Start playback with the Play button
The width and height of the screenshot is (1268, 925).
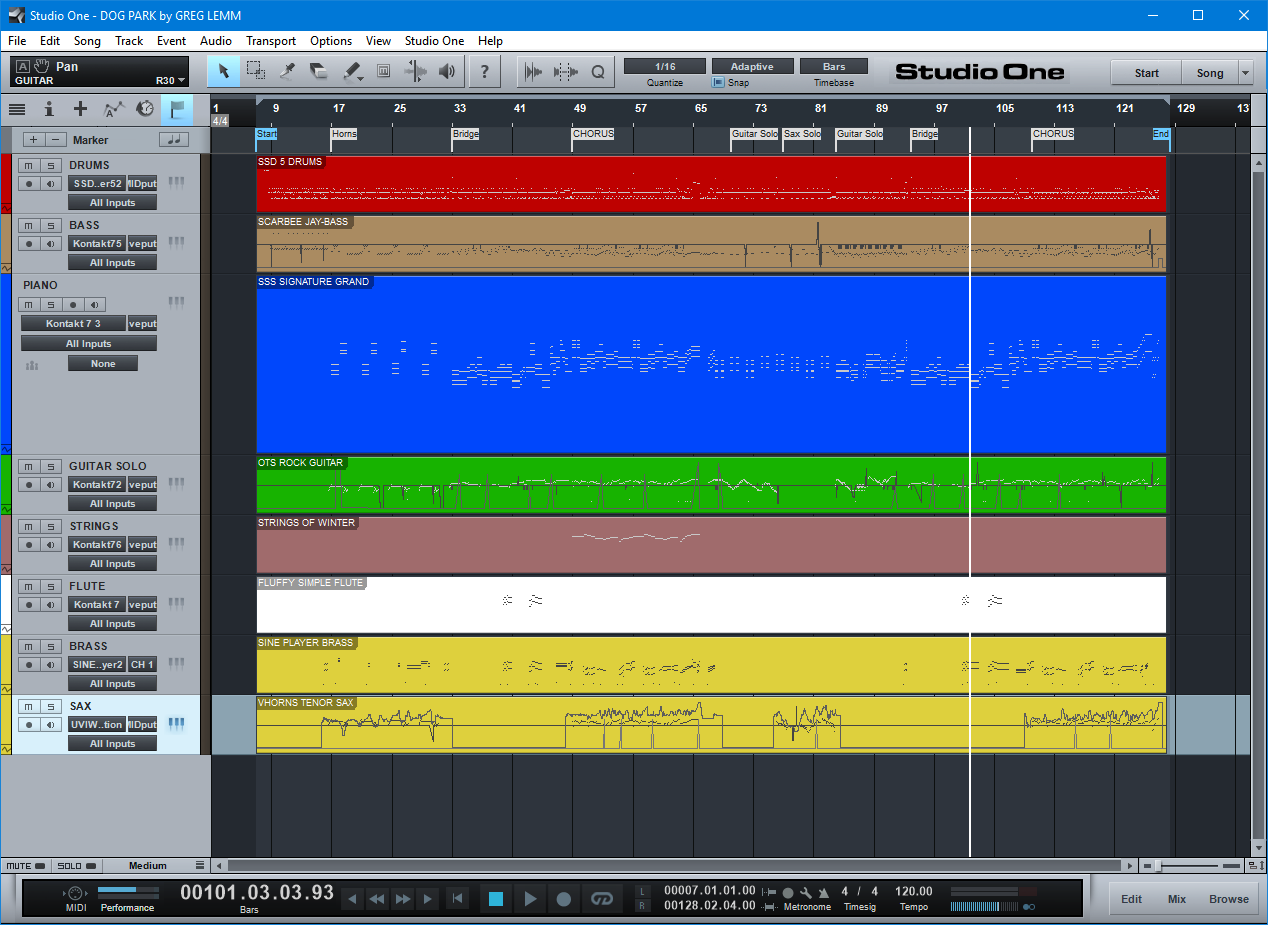[x=530, y=899]
